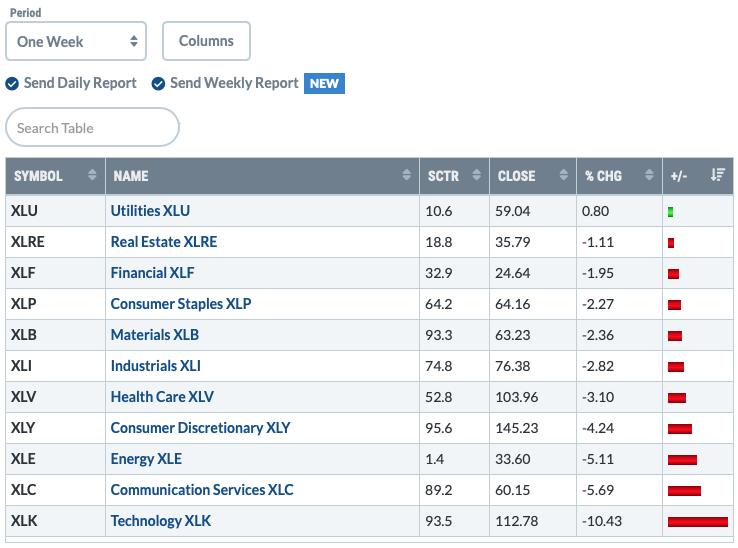Open Real Estate XLRE link
The height and width of the screenshot is (548, 738).
point(163,242)
